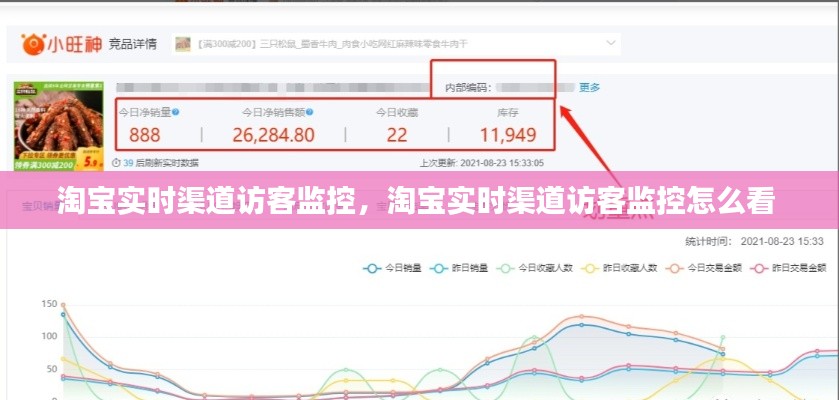Click the small product icon in title bar

coord(183,44)
